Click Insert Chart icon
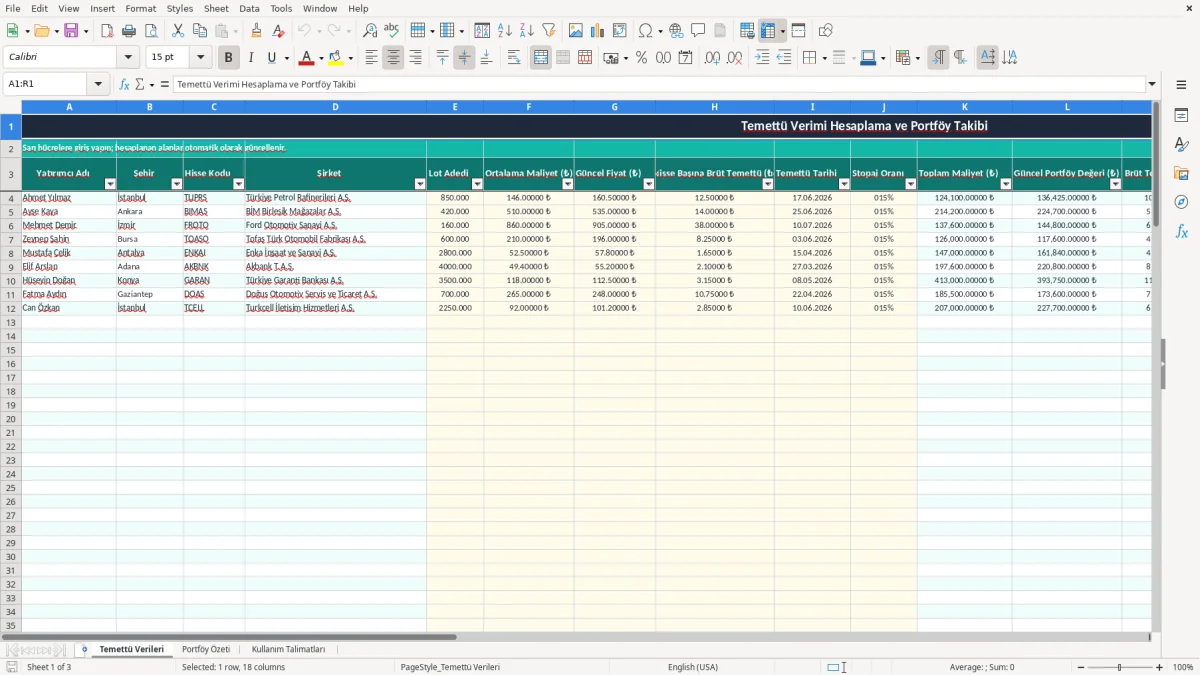The image size is (1200, 675). tap(598, 31)
